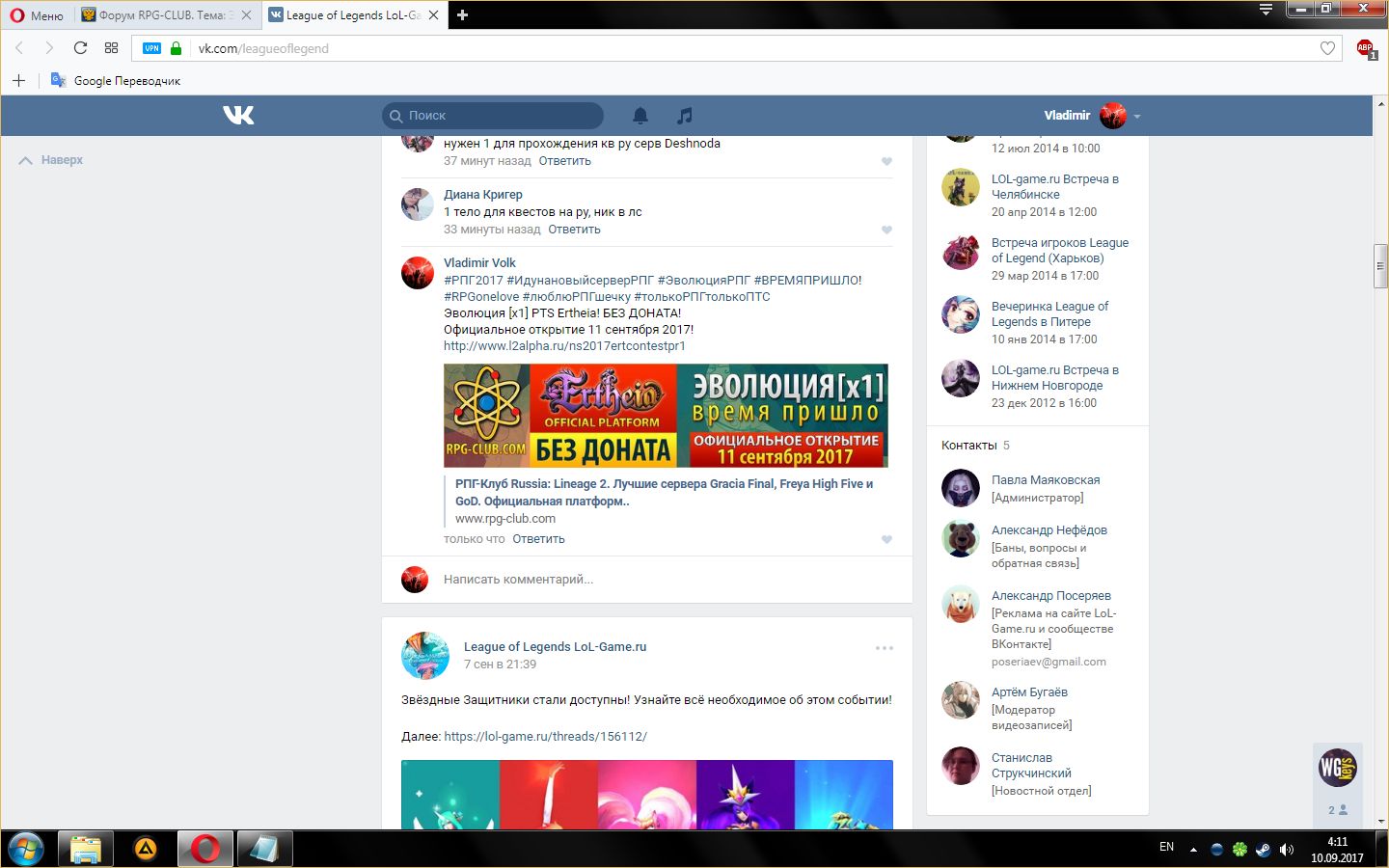Screen dimensions: 1389x868
Task: Open post options three-dot menu
Action: (884, 648)
